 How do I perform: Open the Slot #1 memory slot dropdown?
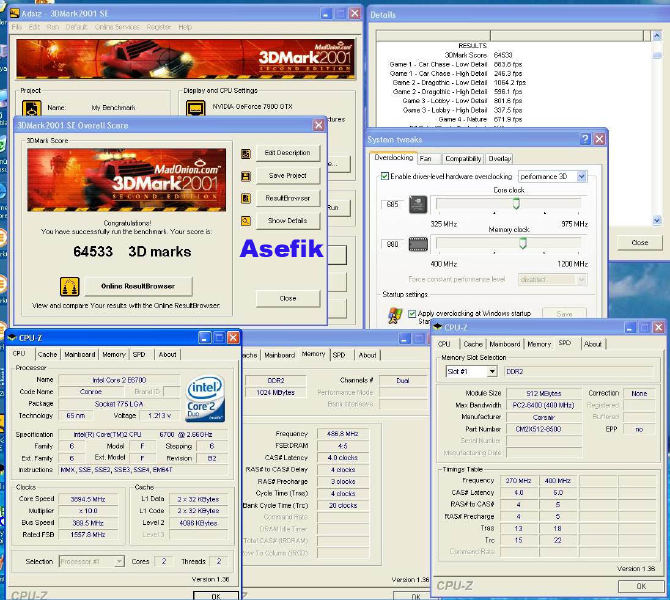click(492, 371)
